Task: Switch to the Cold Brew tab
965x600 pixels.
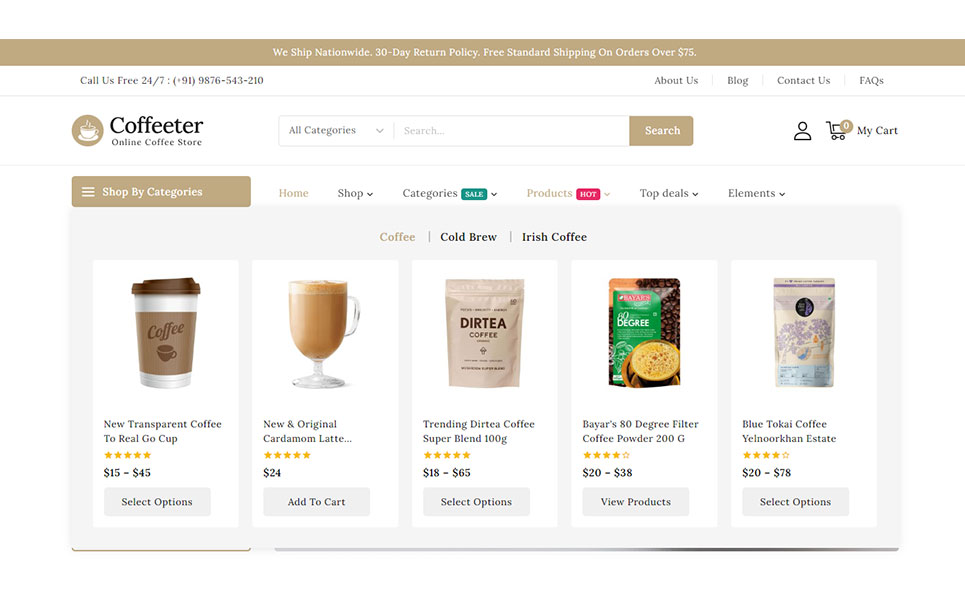Action: (468, 237)
